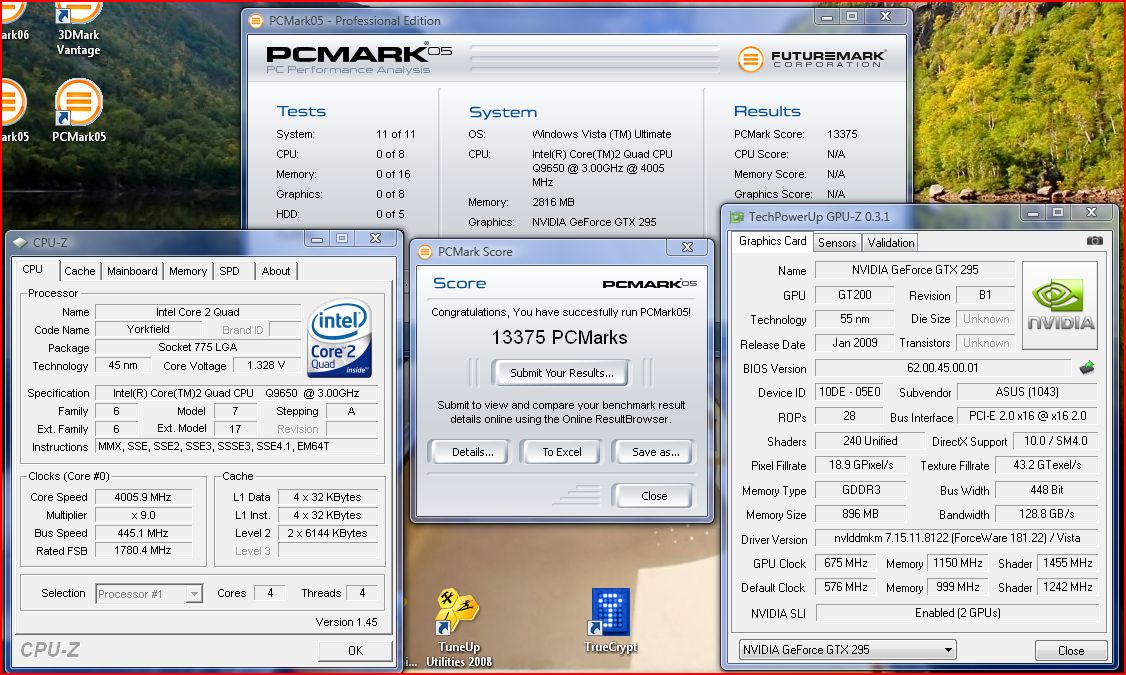Click the Core Voltage value 1.328 V

pyautogui.click(x=266, y=366)
